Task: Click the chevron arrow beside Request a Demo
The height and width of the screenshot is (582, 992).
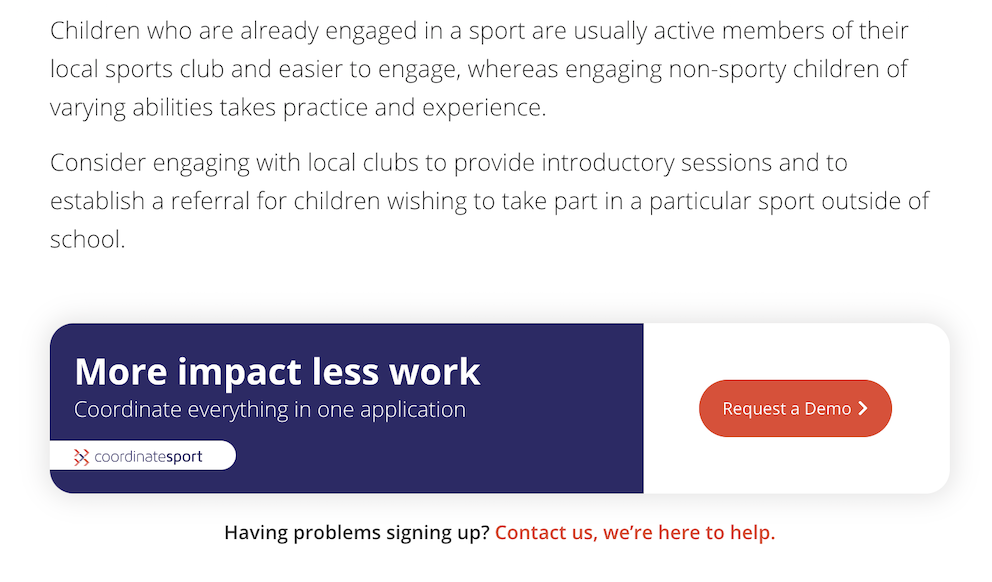Action: tap(863, 408)
